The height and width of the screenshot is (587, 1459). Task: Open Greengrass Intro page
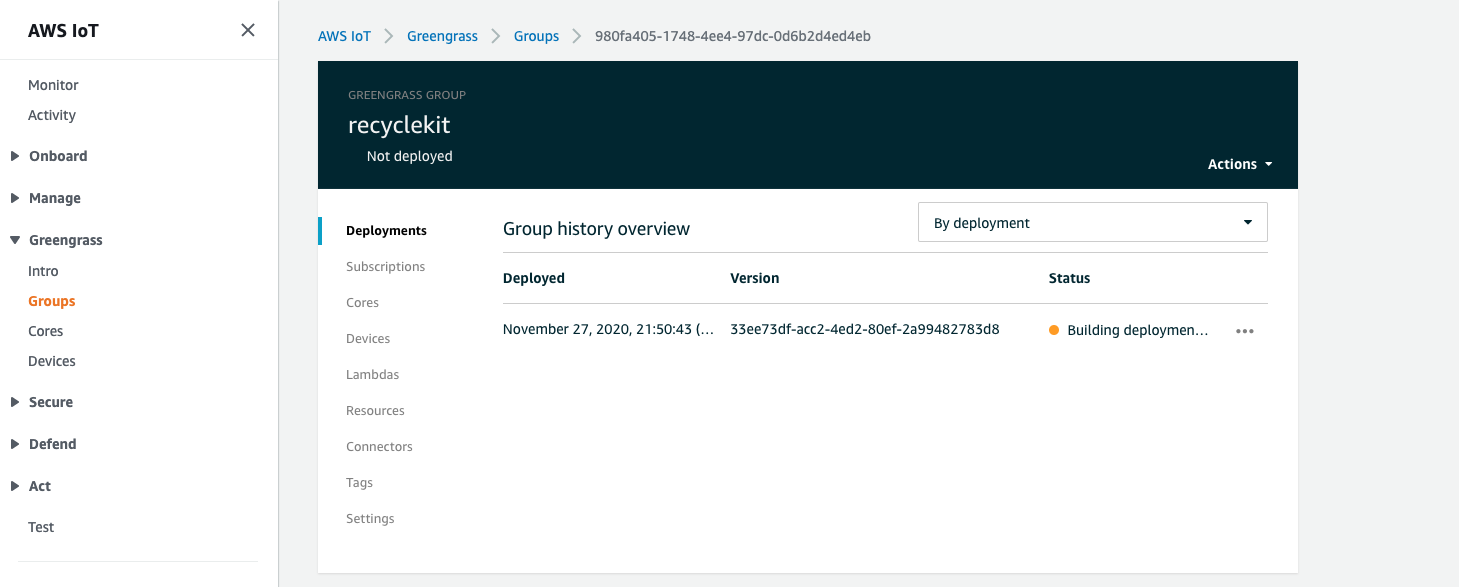pos(43,271)
